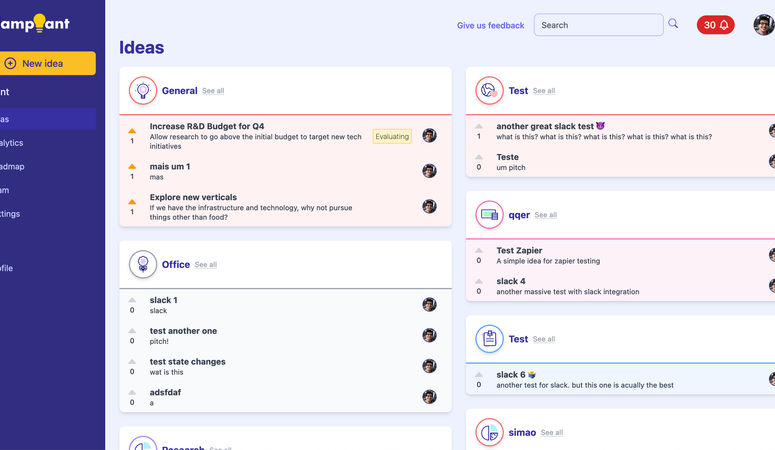Open the General category heading
This screenshot has width=775, height=450.
(179, 91)
